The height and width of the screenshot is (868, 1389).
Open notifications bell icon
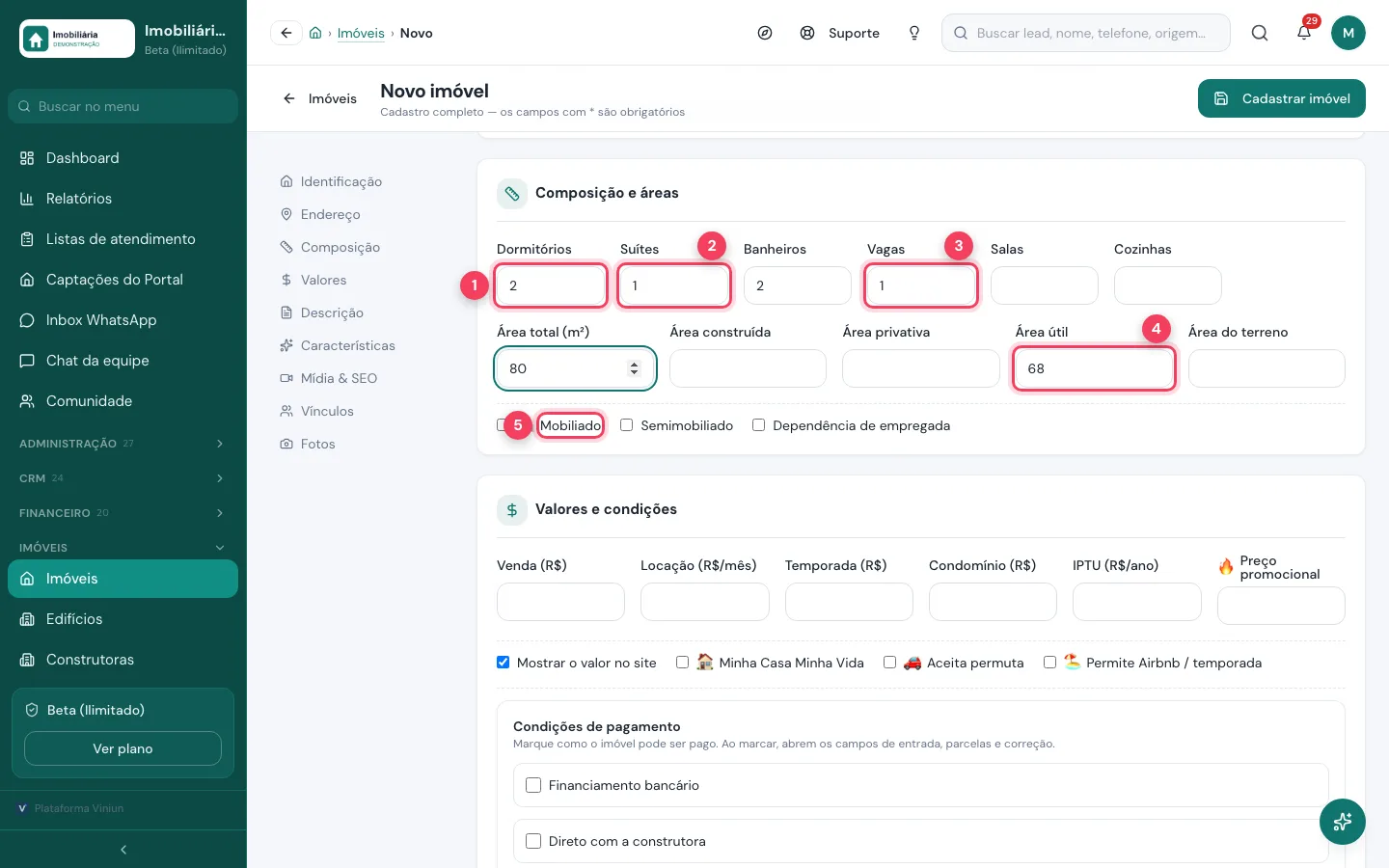pyautogui.click(x=1304, y=33)
